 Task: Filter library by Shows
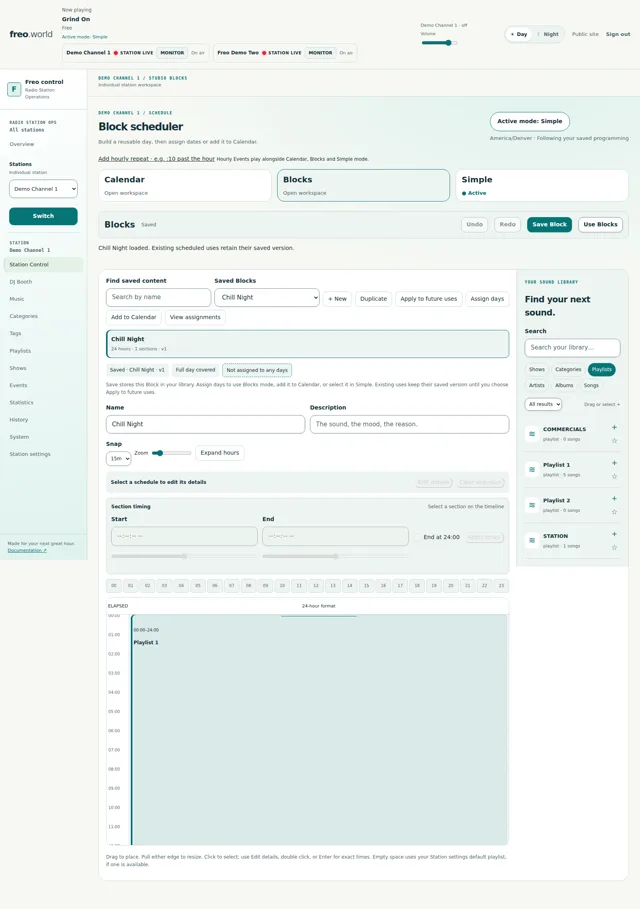[537, 369]
